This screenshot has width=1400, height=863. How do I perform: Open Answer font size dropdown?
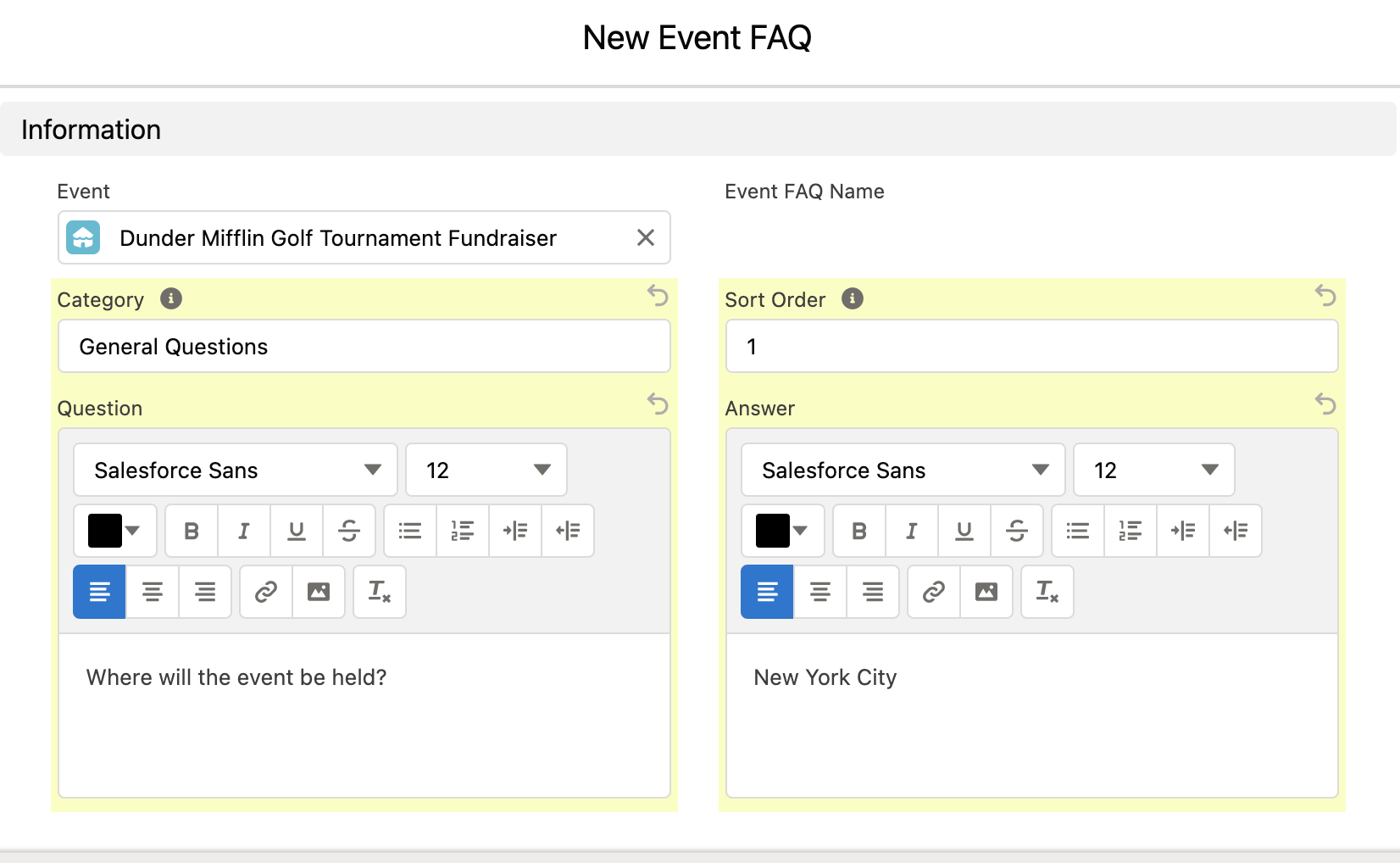tap(1154, 470)
